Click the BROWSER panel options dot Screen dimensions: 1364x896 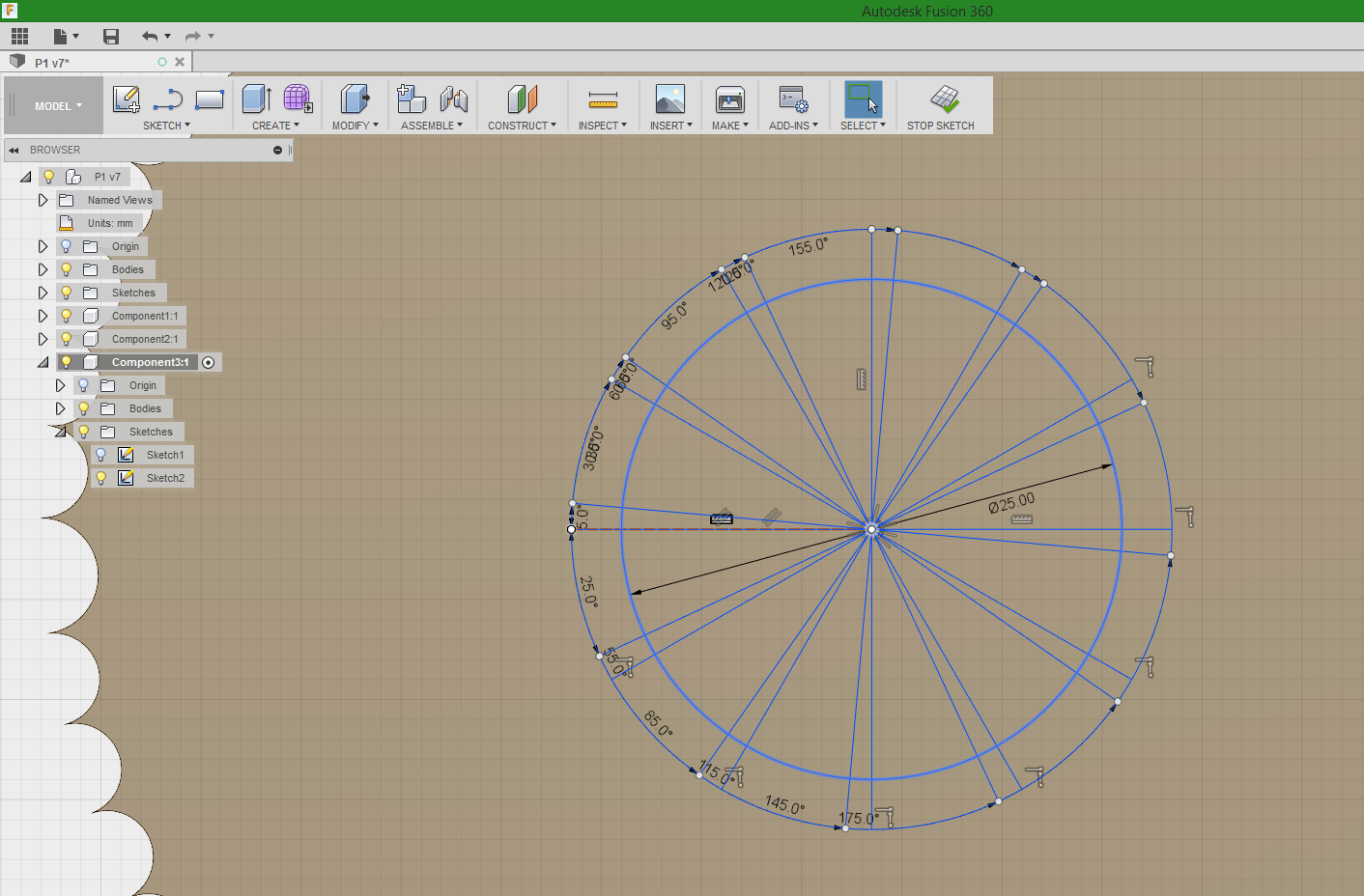pyautogui.click(x=277, y=150)
